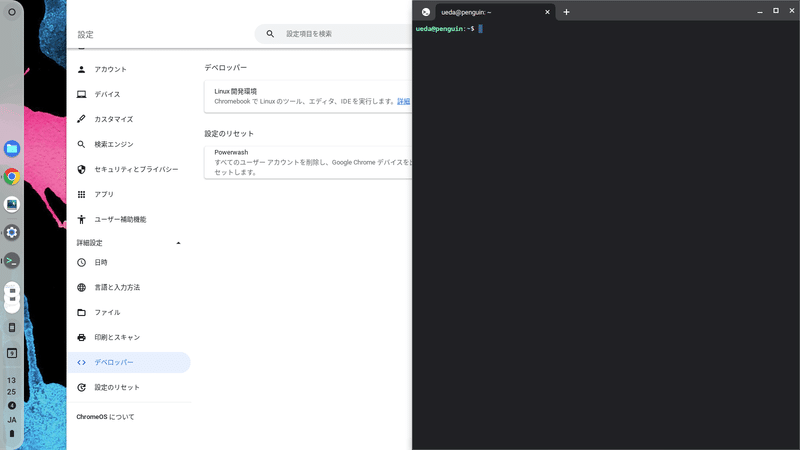Click the search magnifier icon in Settings
This screenshot has height=450, width=800.
(x=270, y=34)
